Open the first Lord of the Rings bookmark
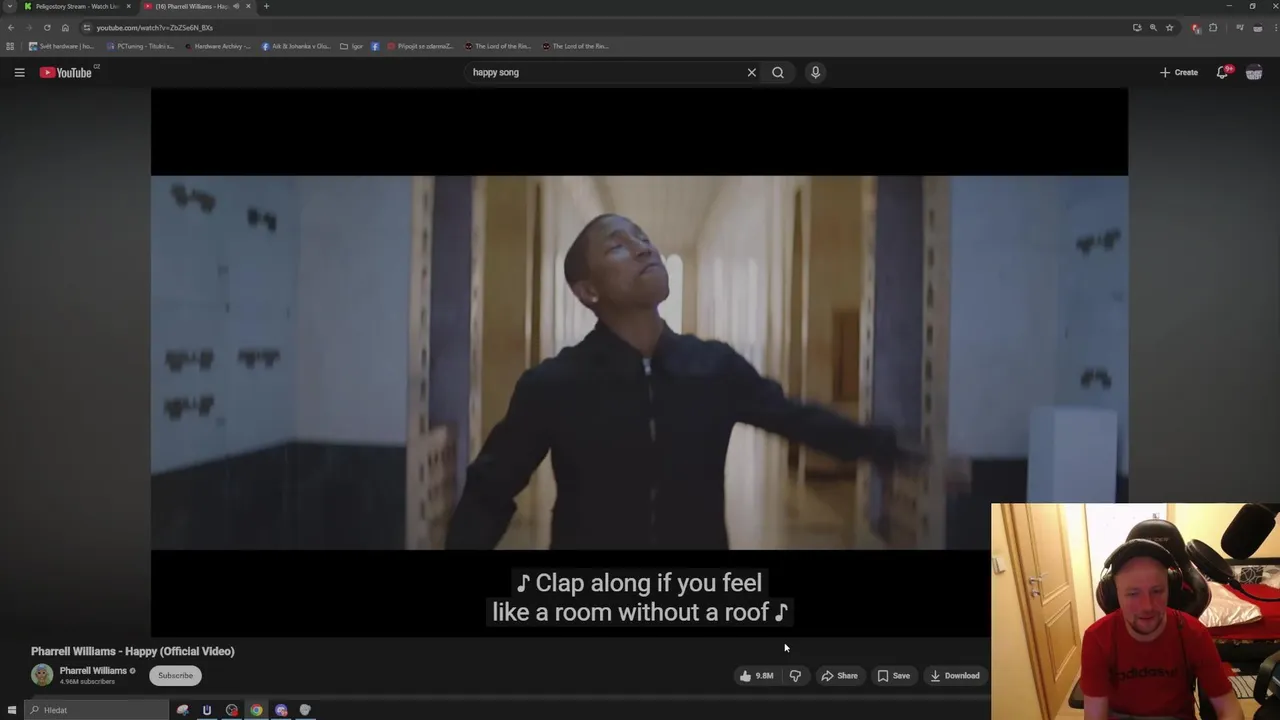Viewport: 1280px width, 720px height. pos(498,46)
